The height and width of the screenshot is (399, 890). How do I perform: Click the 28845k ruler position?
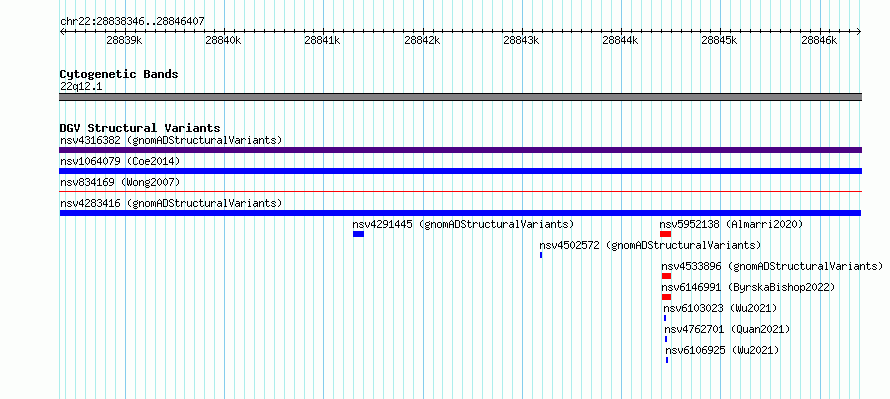[720, 40]
